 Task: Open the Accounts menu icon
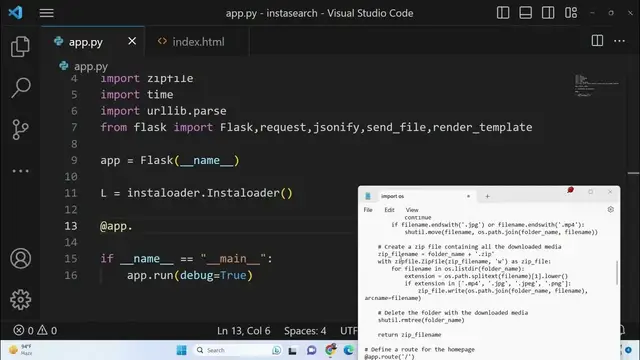20,258
